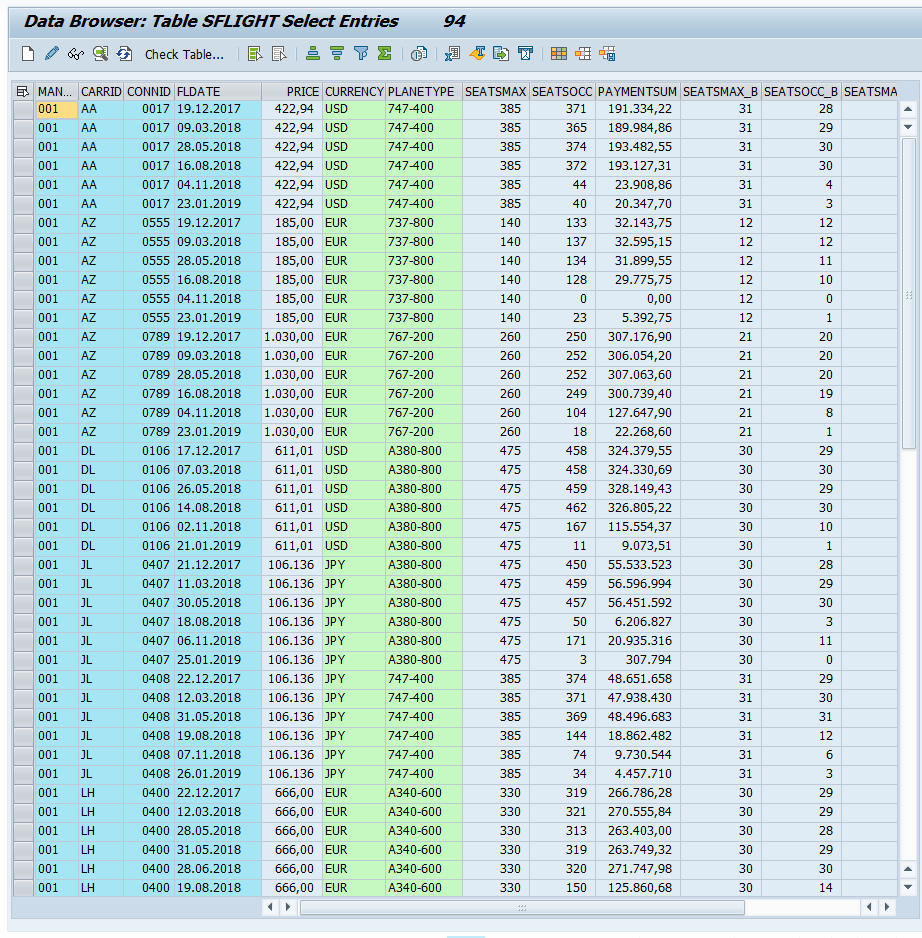Click the table corner select-all icon
The image size is (922, 938).
click(23, 92)
